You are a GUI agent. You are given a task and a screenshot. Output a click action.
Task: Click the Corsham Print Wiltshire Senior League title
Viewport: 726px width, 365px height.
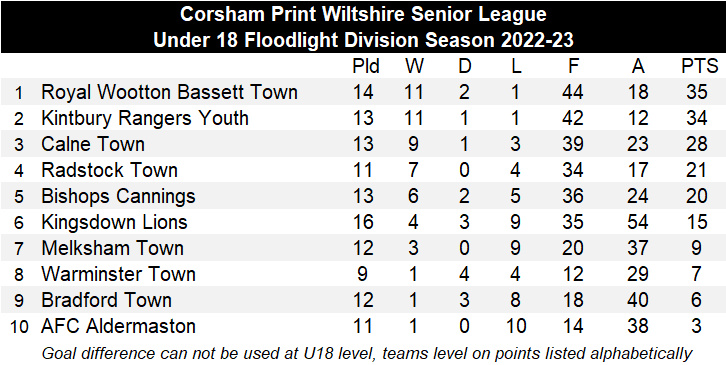pyautogui.click(x=363, y=14)
